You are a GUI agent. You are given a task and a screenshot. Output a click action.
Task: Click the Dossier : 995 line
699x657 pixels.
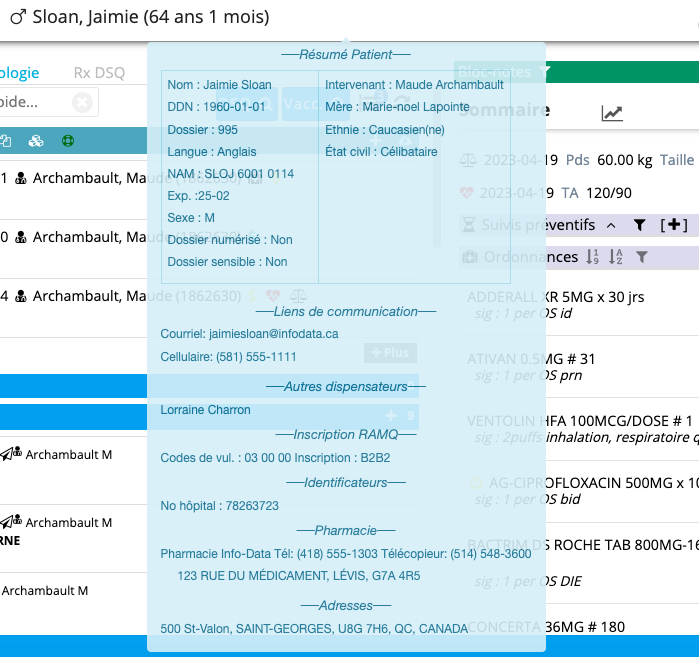(202, 130)
